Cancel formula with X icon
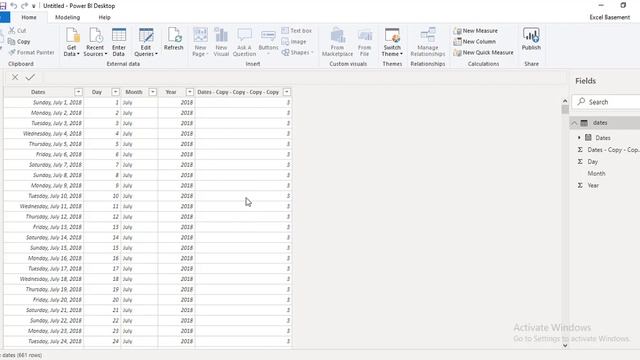Image resolution: width=640 pixels, height=360 pixels. (x=15, y=77)
